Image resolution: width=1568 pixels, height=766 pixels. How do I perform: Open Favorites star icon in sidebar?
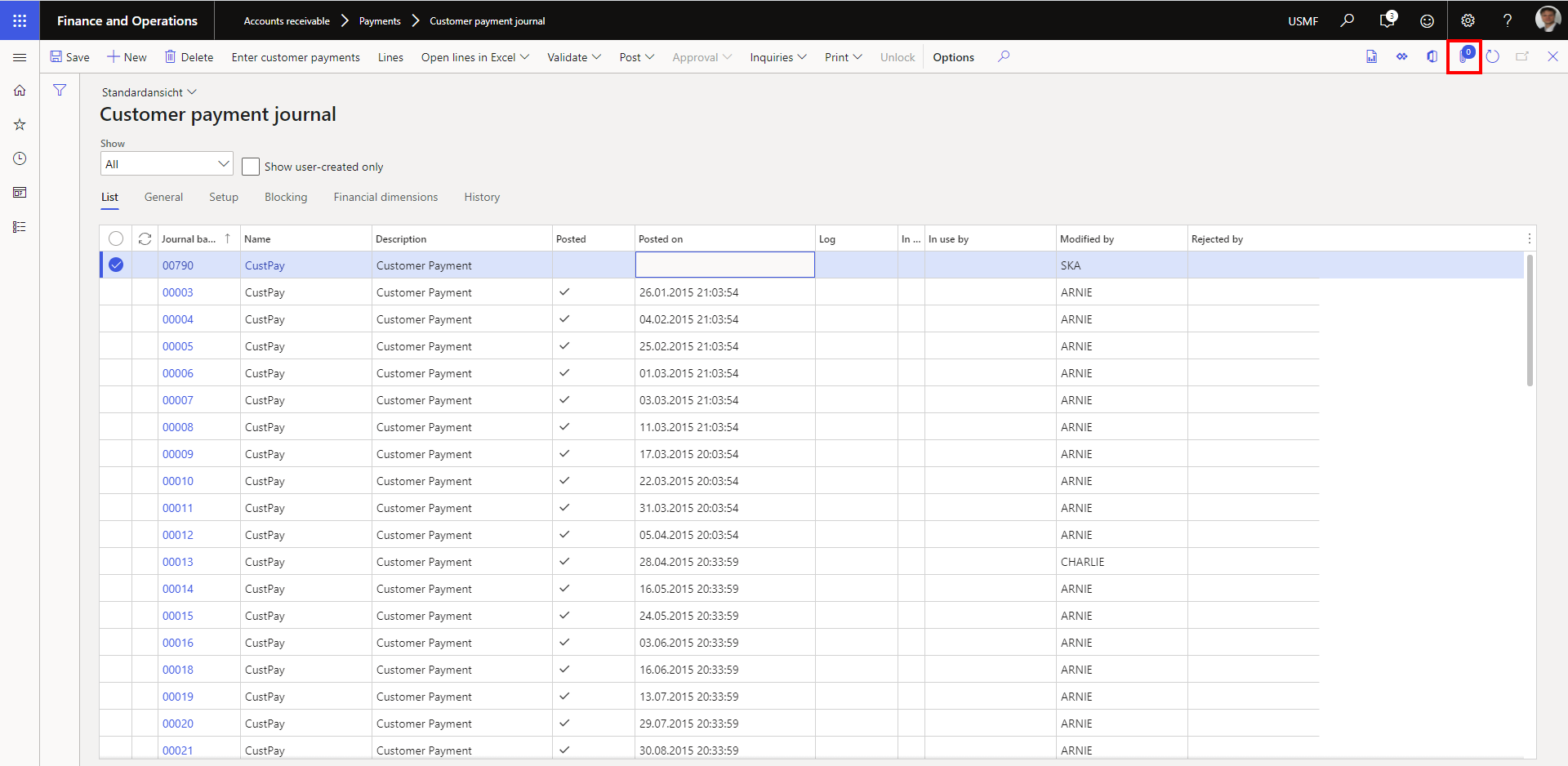20,125
